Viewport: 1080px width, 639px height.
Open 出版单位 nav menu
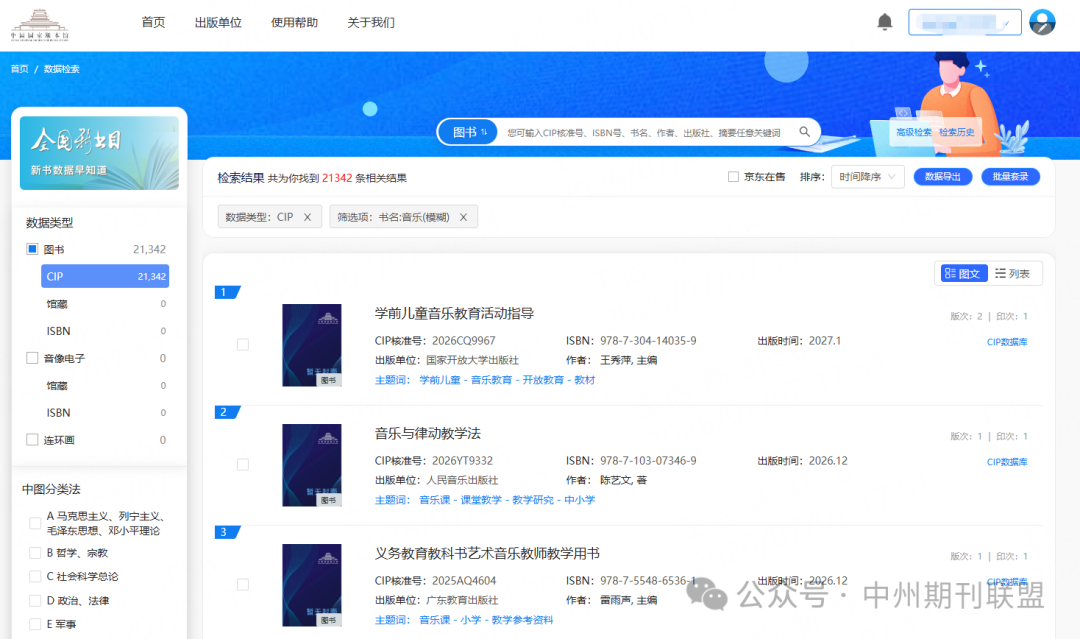tap(218, 23)
